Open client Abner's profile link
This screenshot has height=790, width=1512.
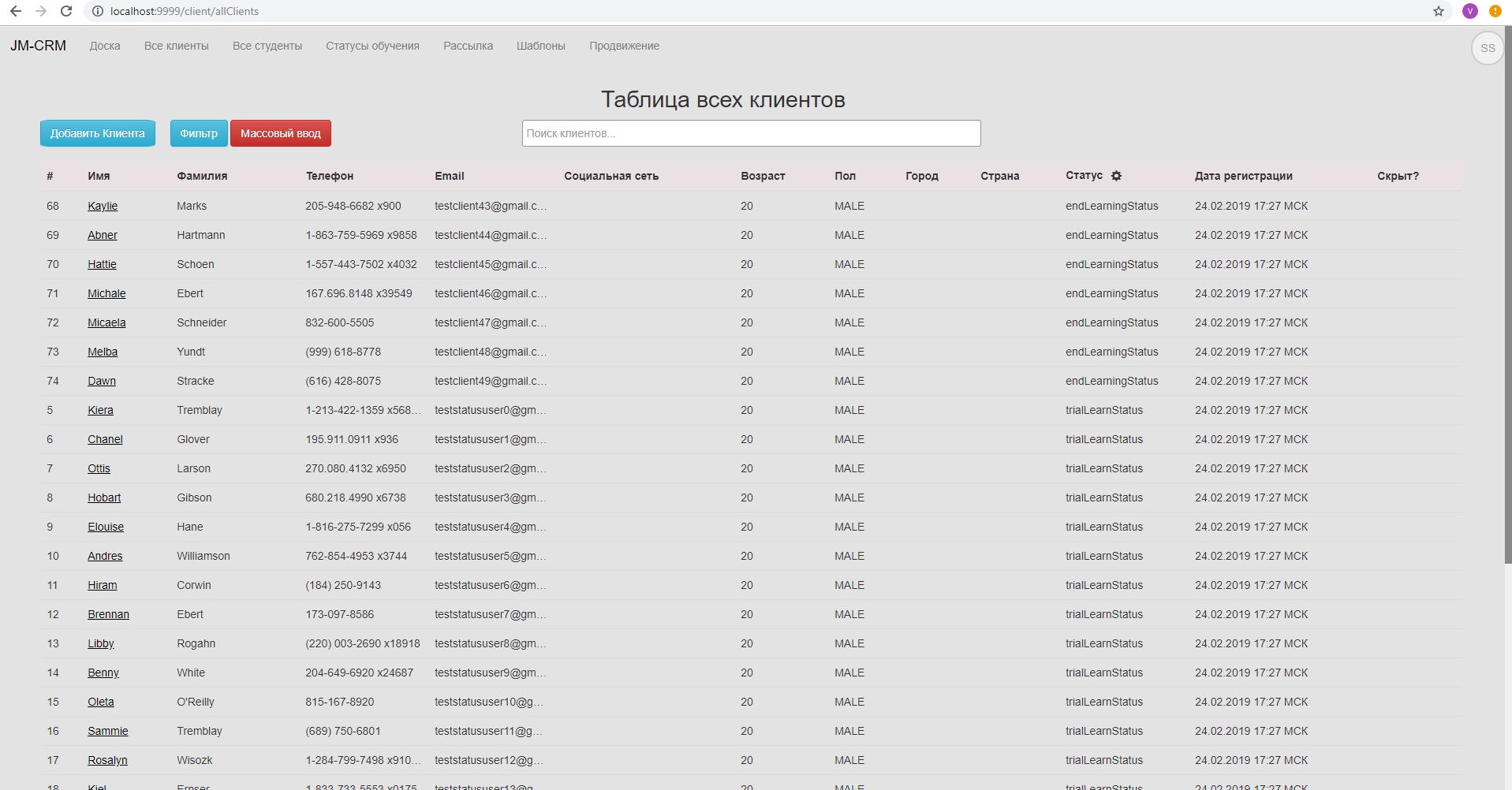click(103, 235)
